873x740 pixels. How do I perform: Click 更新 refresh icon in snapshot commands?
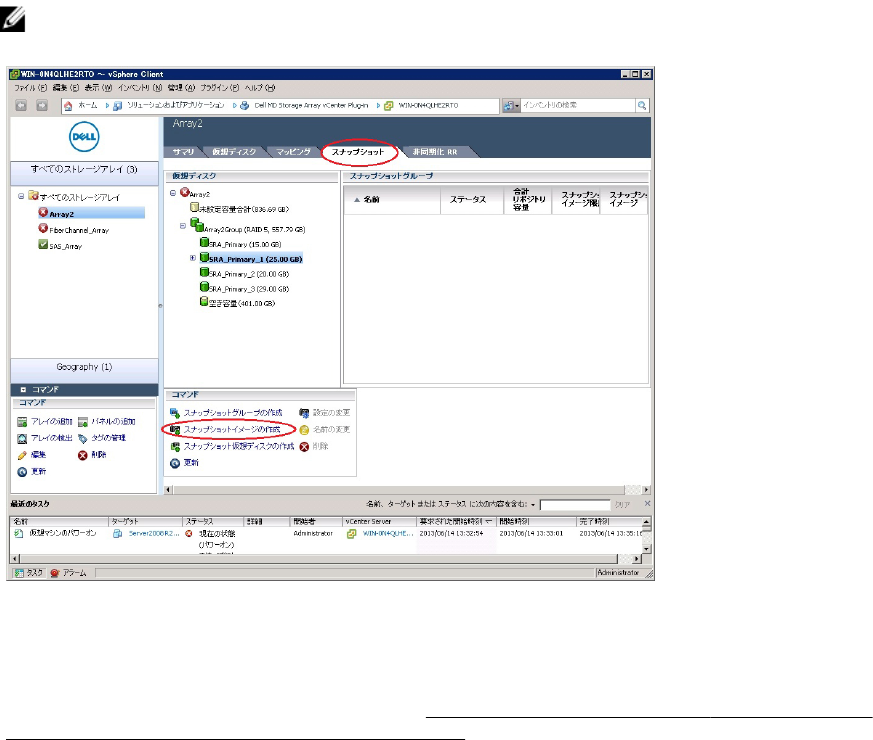pos(175,463)
